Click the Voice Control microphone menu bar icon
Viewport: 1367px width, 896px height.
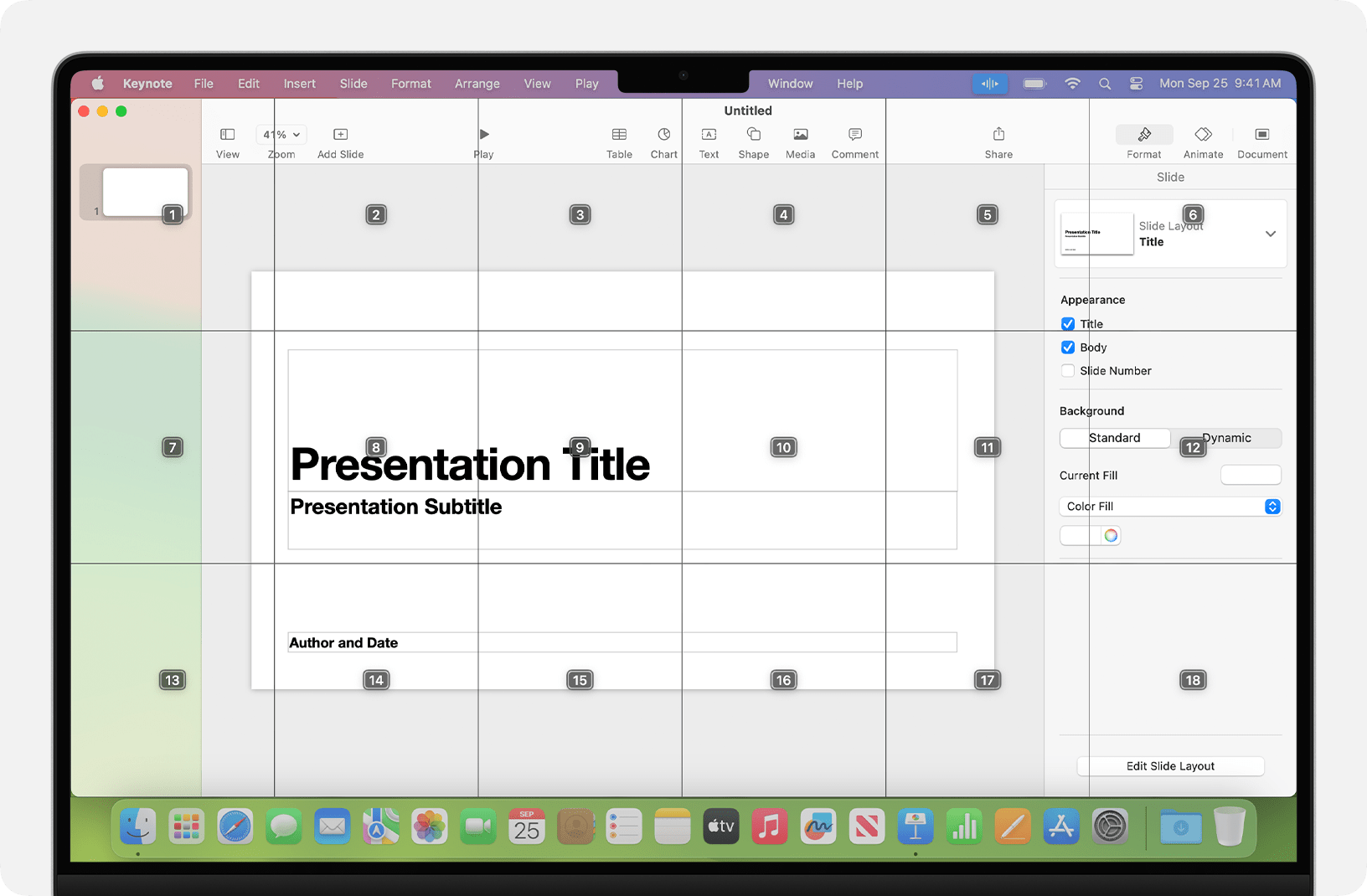[x=990, y=84]
